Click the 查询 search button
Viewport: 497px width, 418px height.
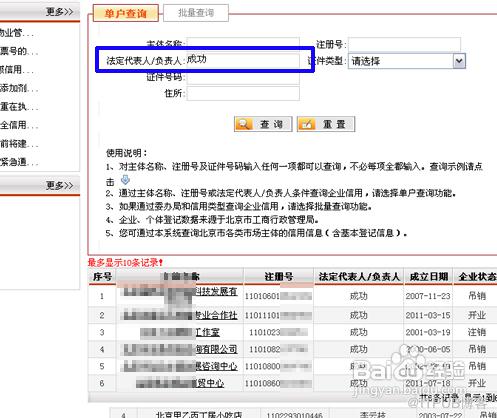point(263,124)
